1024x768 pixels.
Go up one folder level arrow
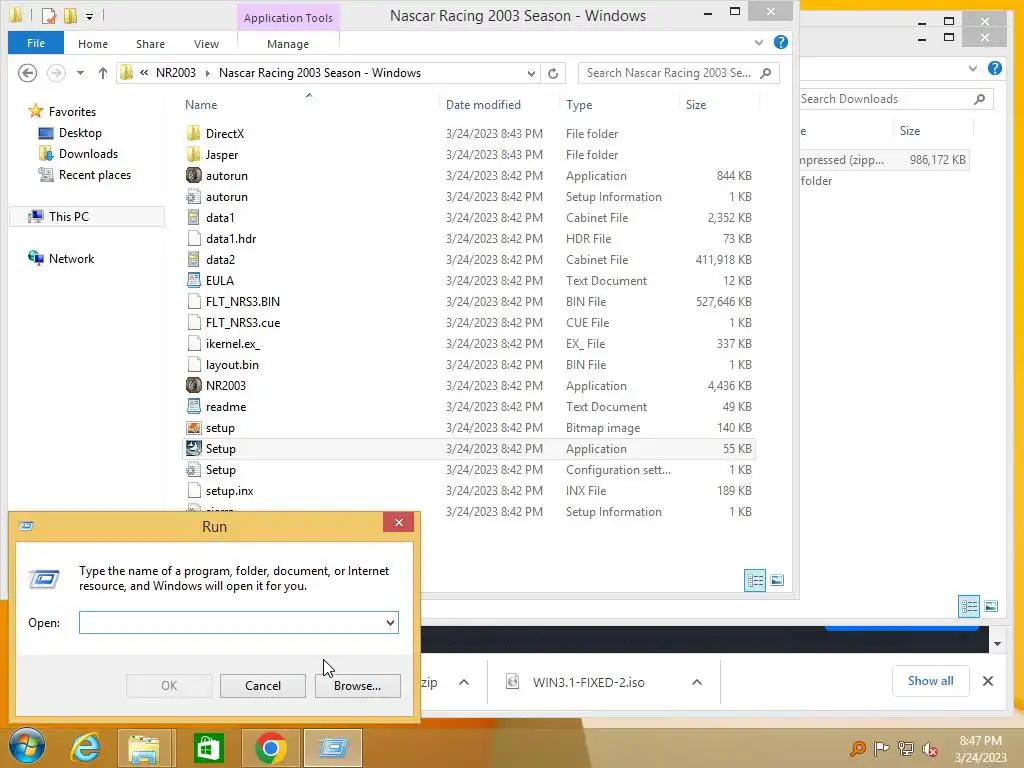(103, 73)
